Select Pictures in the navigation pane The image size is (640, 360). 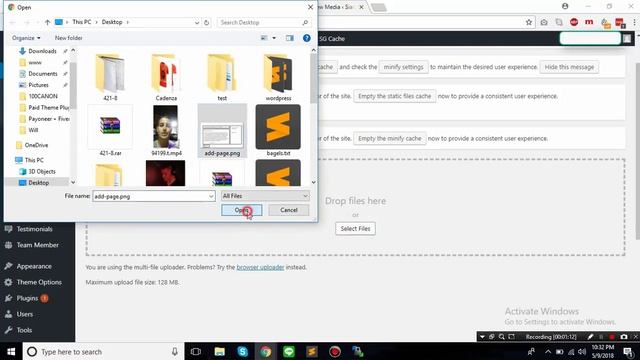point(38,85)
